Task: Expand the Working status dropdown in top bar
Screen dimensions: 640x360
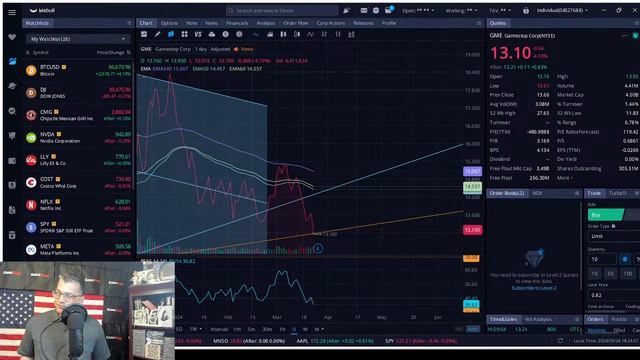Action: (461, 11)
